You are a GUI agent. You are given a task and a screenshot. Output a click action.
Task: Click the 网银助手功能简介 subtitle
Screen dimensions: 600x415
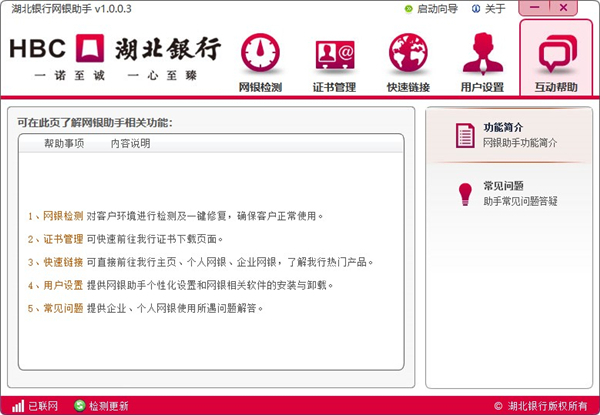pos(520,143)
